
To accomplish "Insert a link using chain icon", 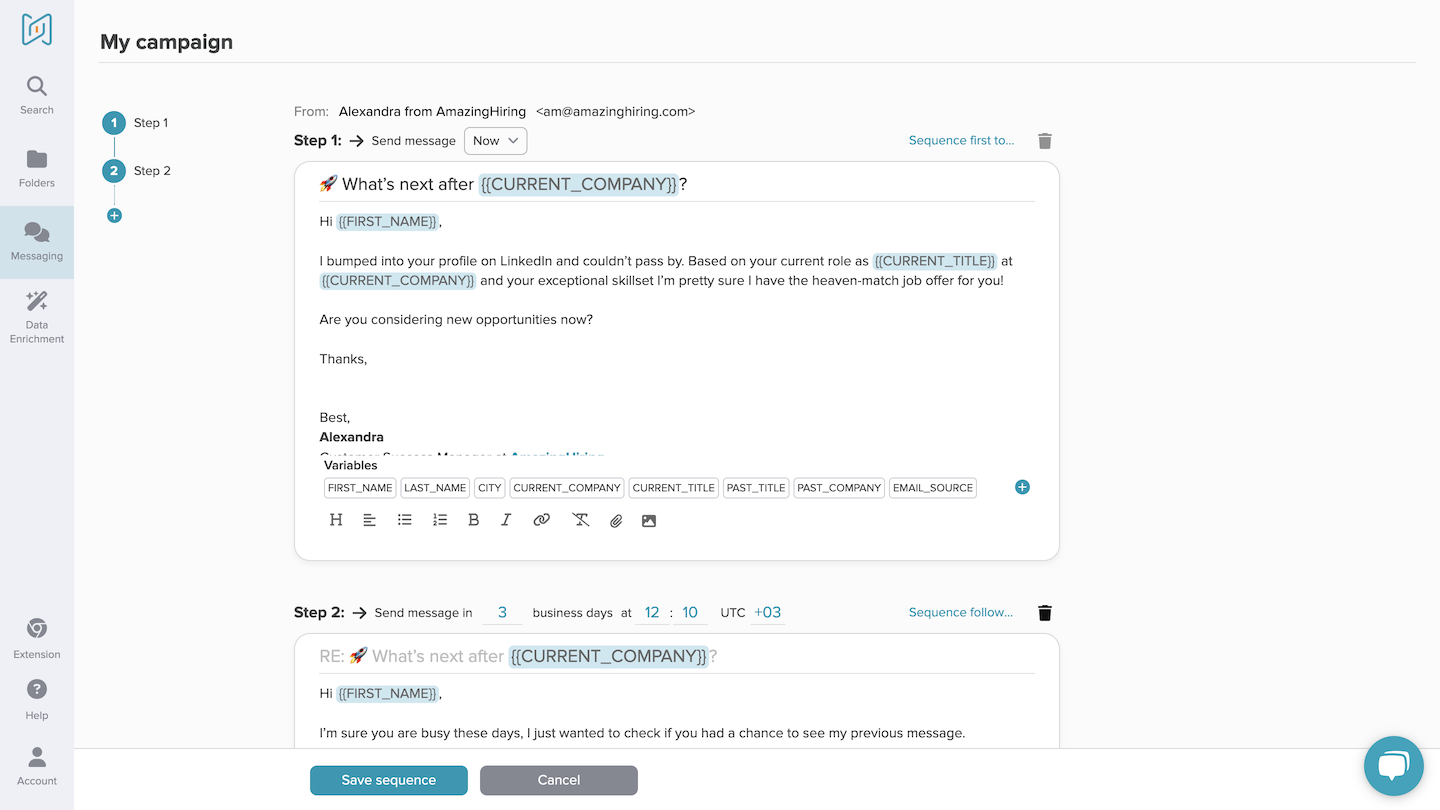I will [541, 520].
